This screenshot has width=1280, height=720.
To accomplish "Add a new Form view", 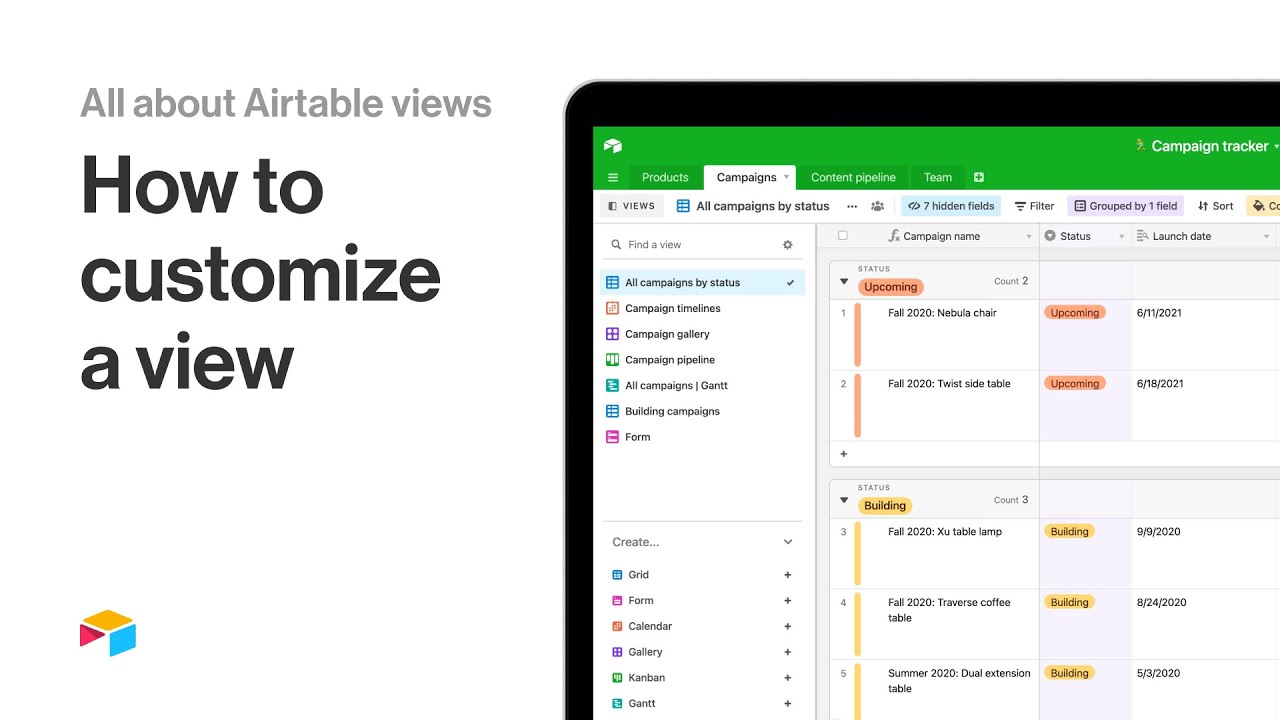I will 788,601.
